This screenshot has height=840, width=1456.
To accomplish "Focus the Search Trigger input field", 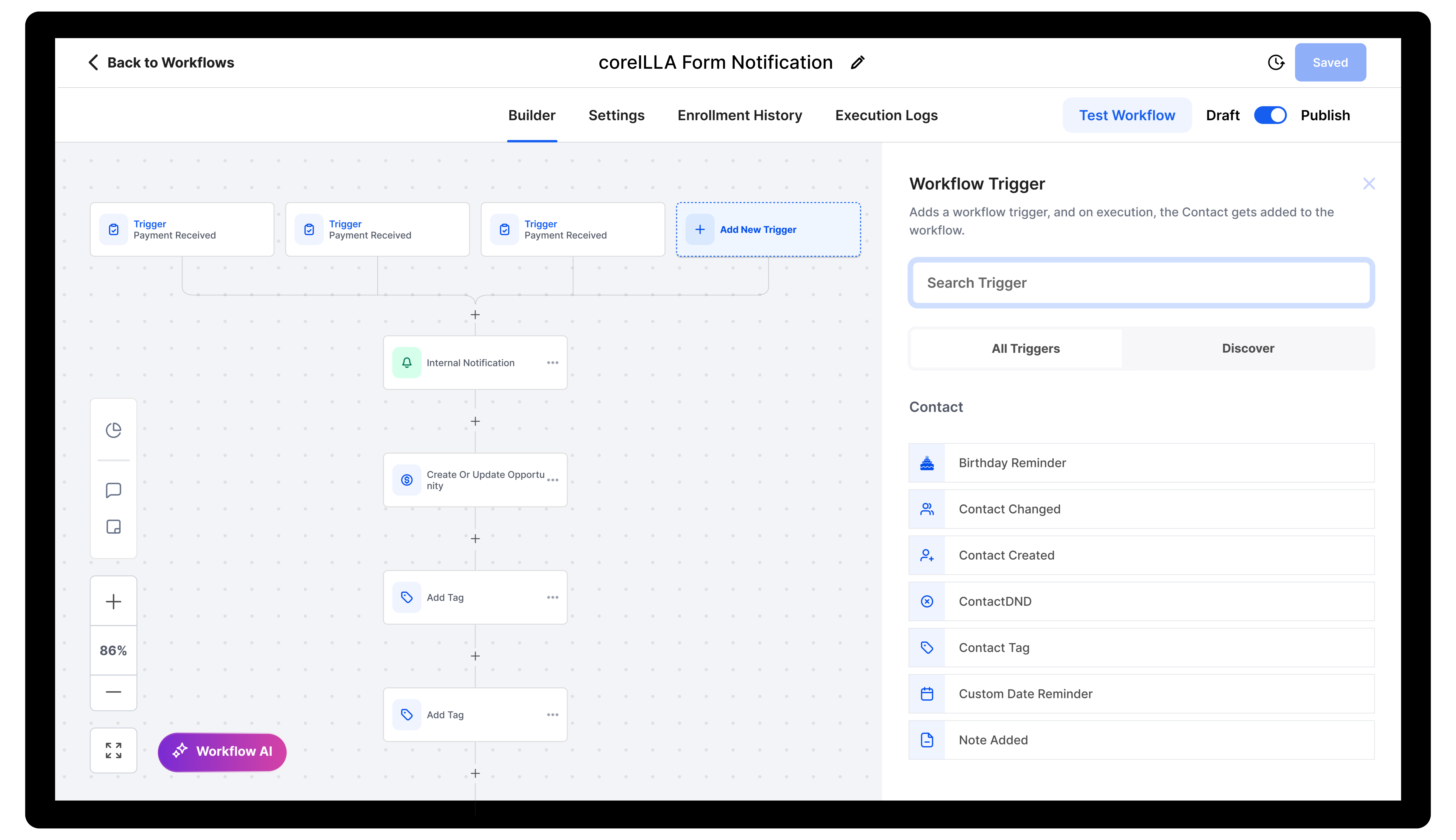I will click(1141, 283).
